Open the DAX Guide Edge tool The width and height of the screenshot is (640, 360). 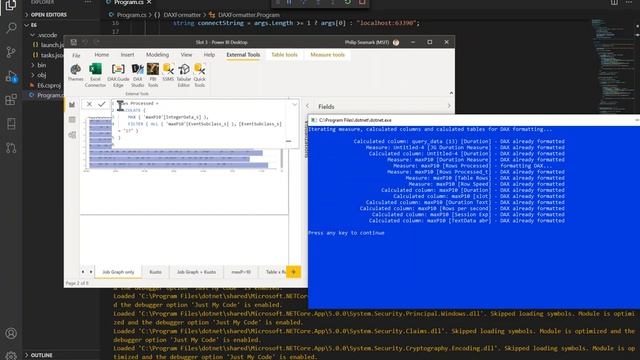pyautogui.click(x=118, y=75)
